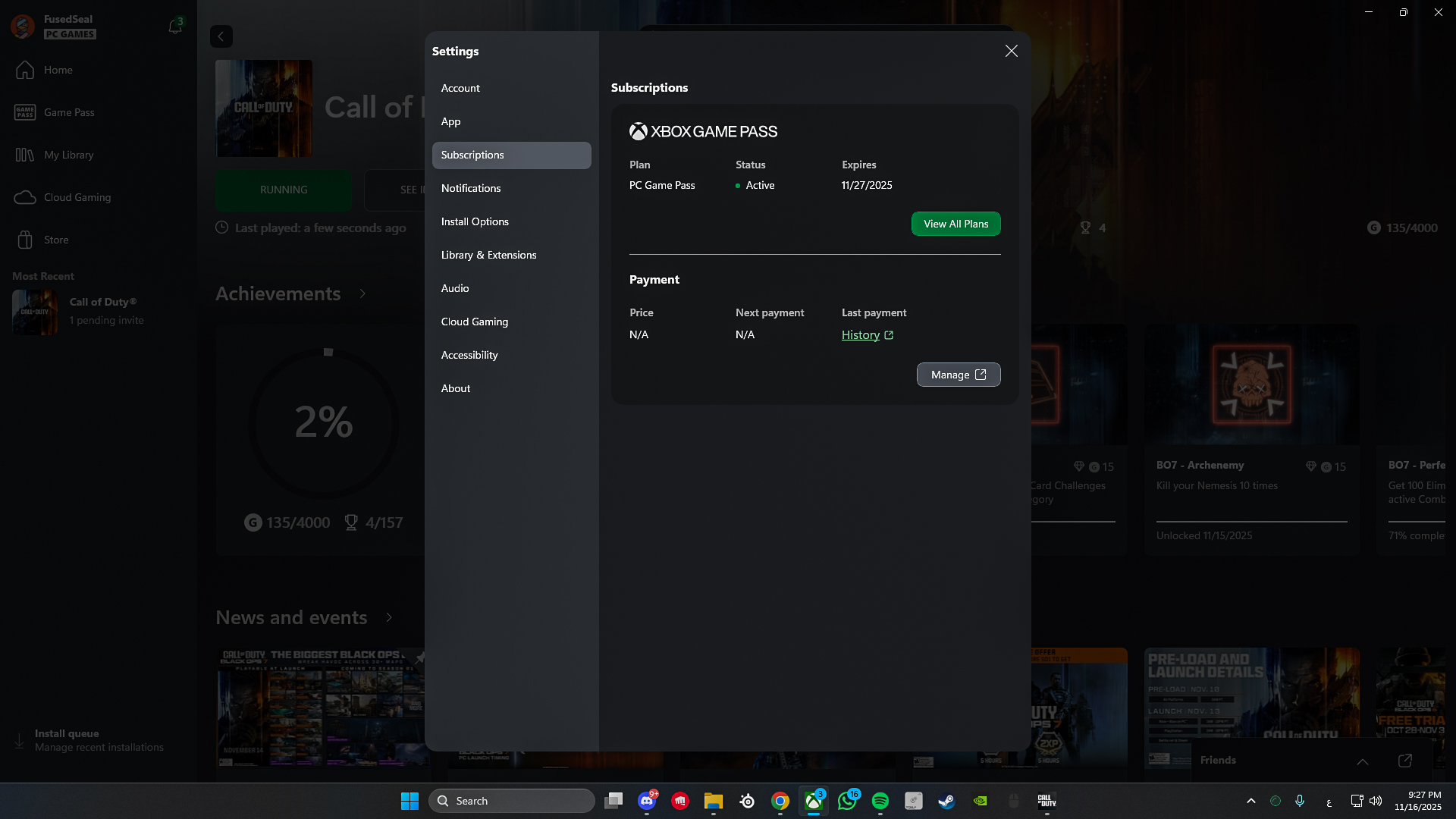Viewport: 1456px width, 819px height.
Task: Open Call of Duty taskbar icon
Action: (x=1047, y=801)
